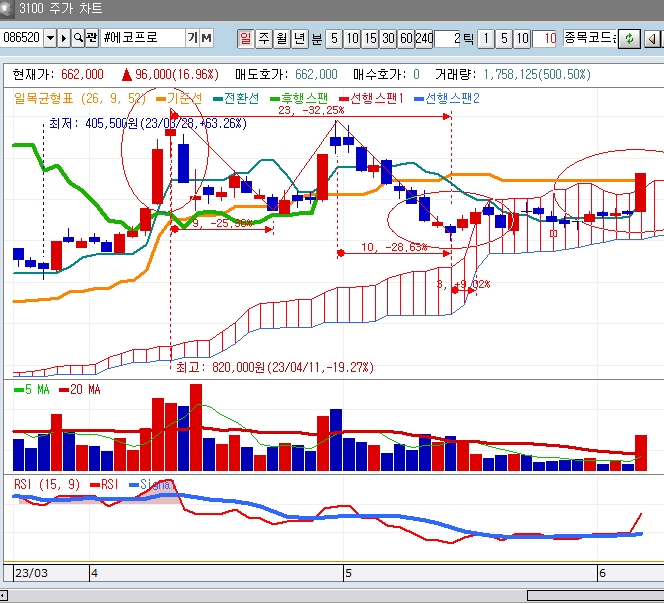664x604 pixels.
Task: Toggle the 주 weekly chart period
Action: 263,38
